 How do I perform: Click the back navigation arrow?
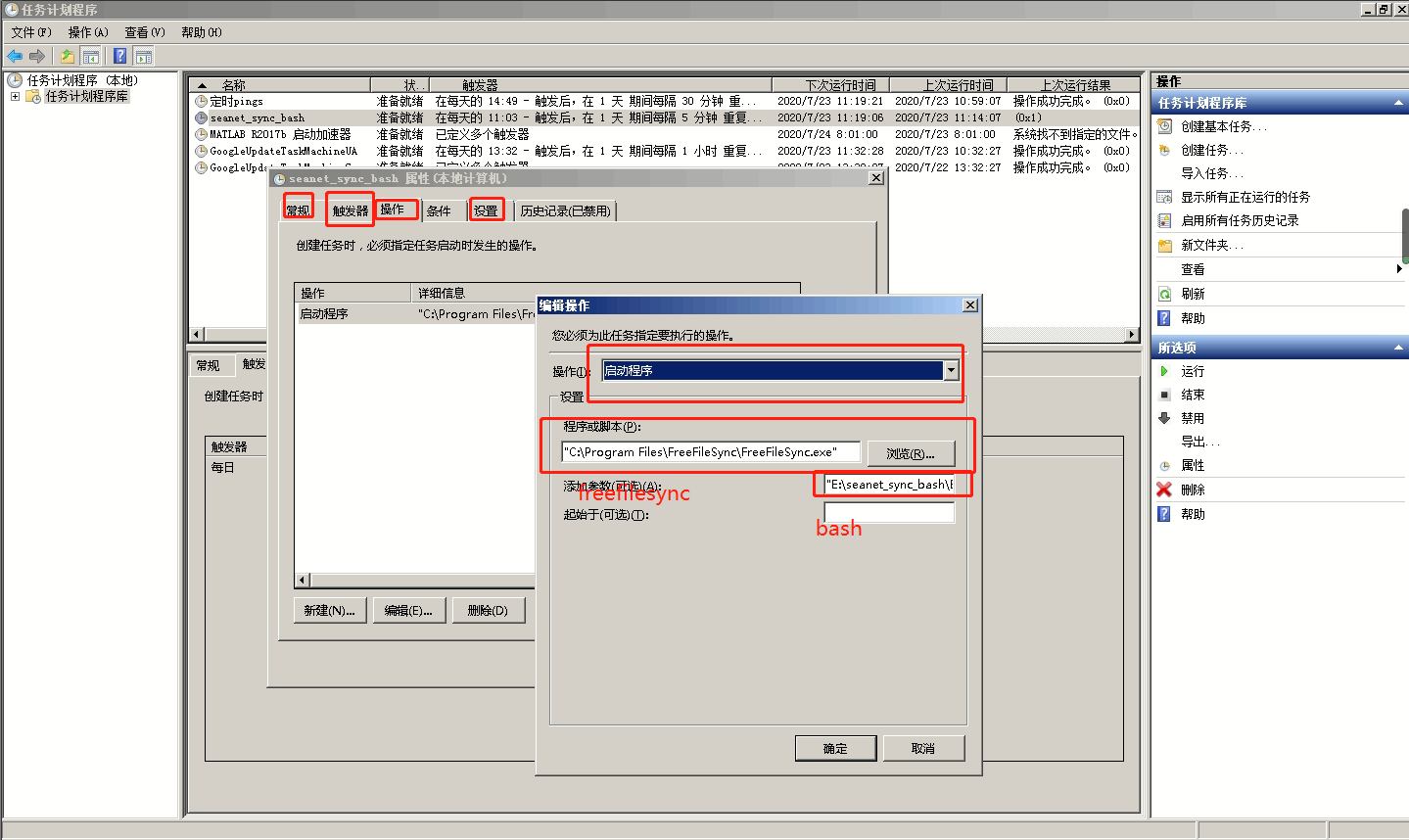click(x=14, y=56)
